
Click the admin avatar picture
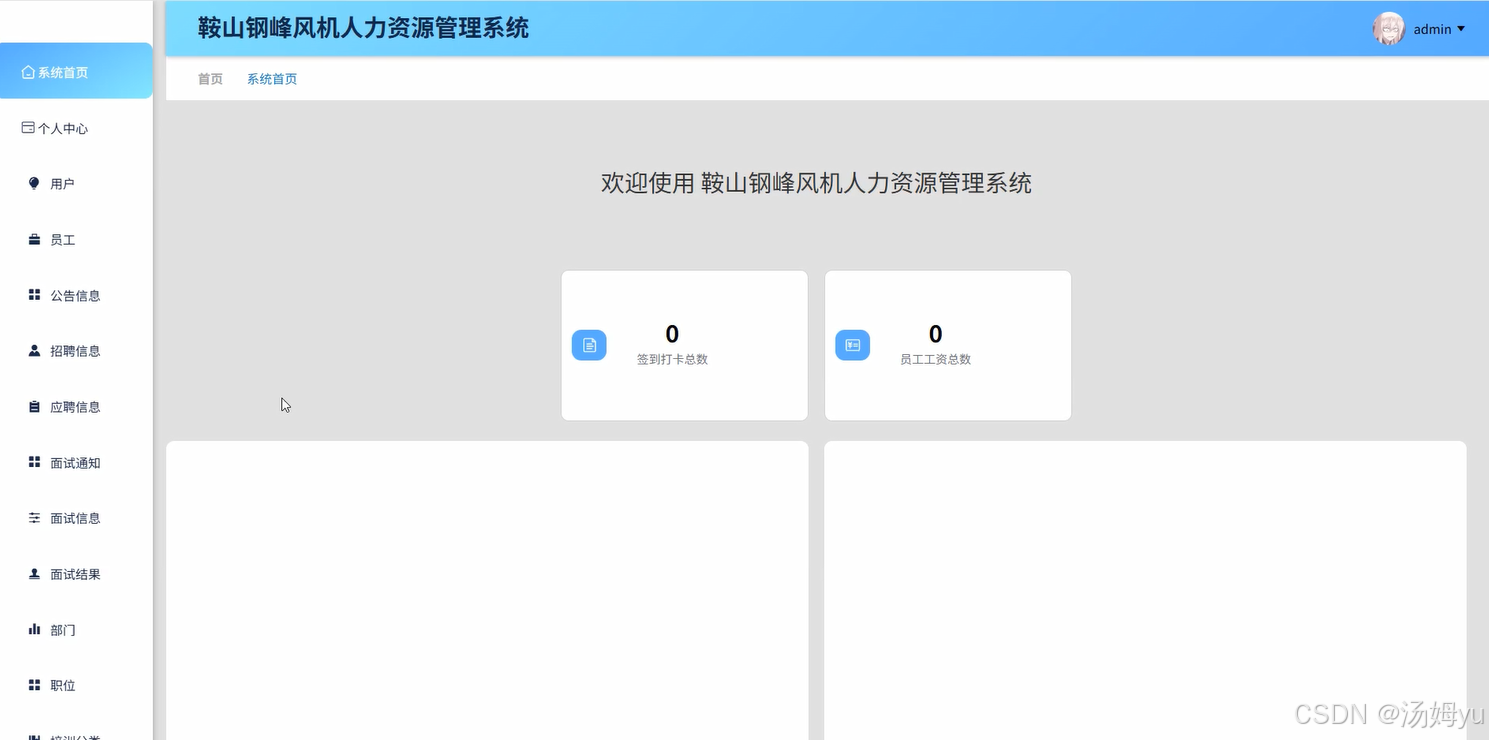click(1389, 28)
